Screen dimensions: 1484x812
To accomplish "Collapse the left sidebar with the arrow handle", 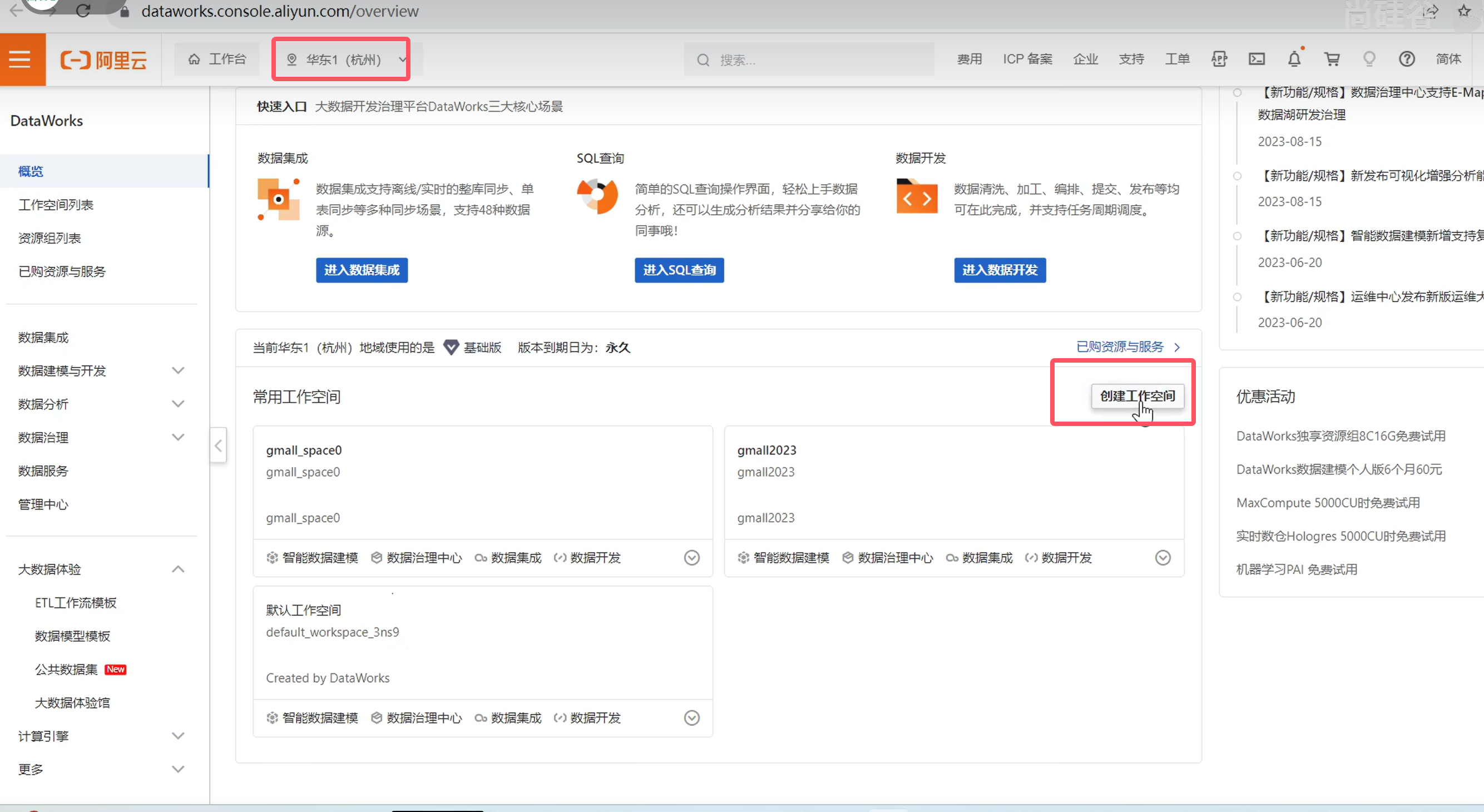I will (219, 445).
